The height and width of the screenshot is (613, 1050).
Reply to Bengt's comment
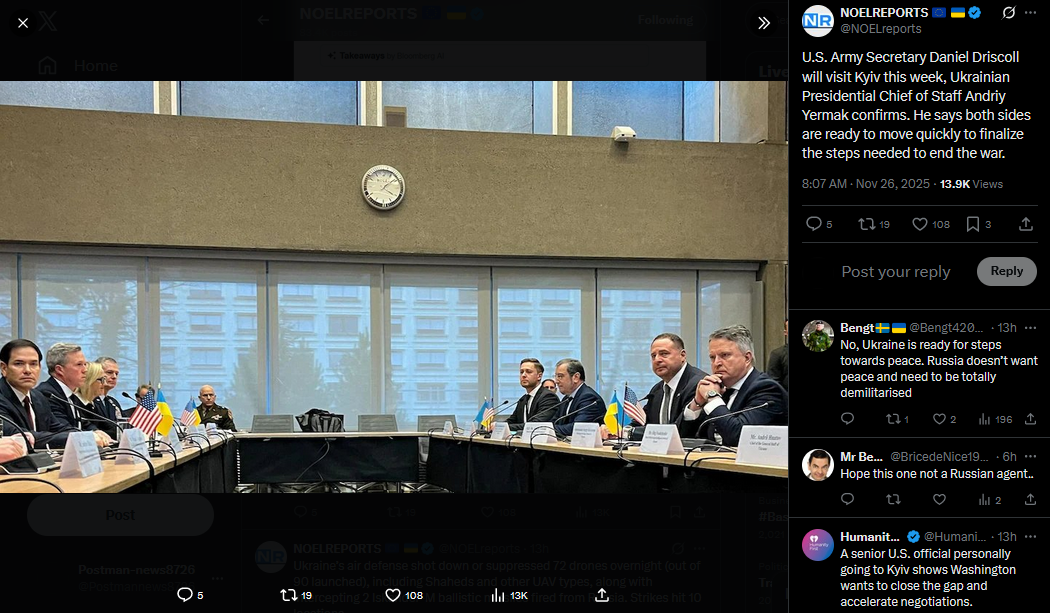[847, 419]
